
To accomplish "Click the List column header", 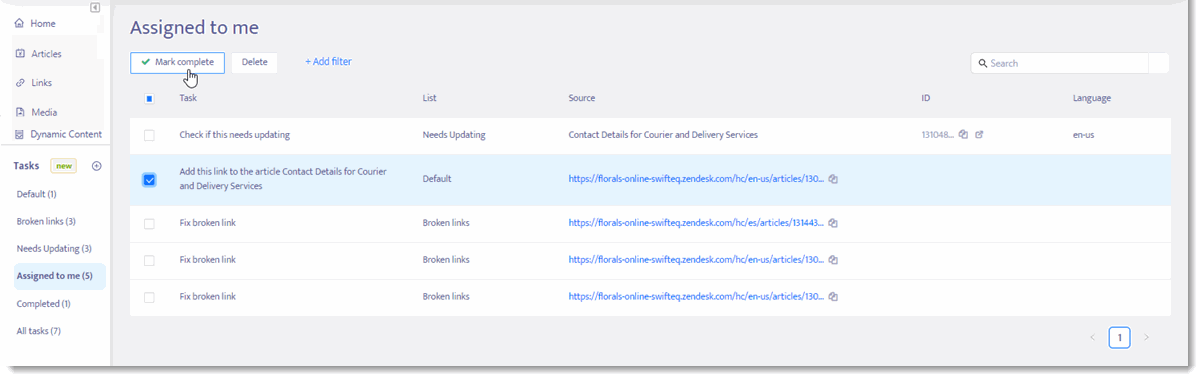I will point(429,99).
